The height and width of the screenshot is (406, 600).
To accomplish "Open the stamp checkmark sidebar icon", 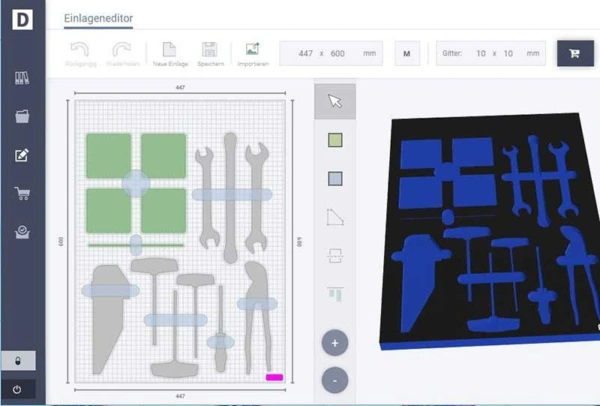I will click(22, 232).
